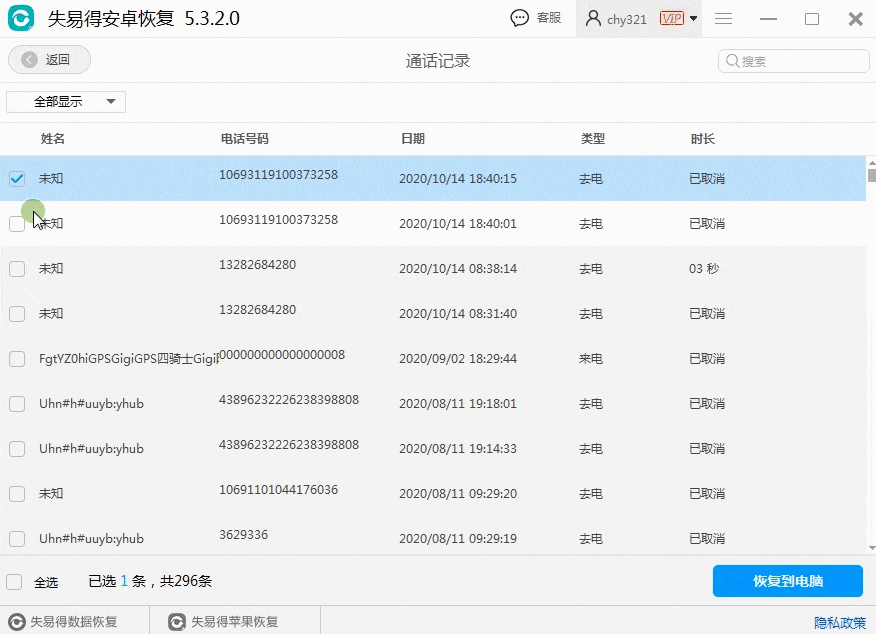
Task: Click the 恢复到电脑 button
Action: pos(788,581)
